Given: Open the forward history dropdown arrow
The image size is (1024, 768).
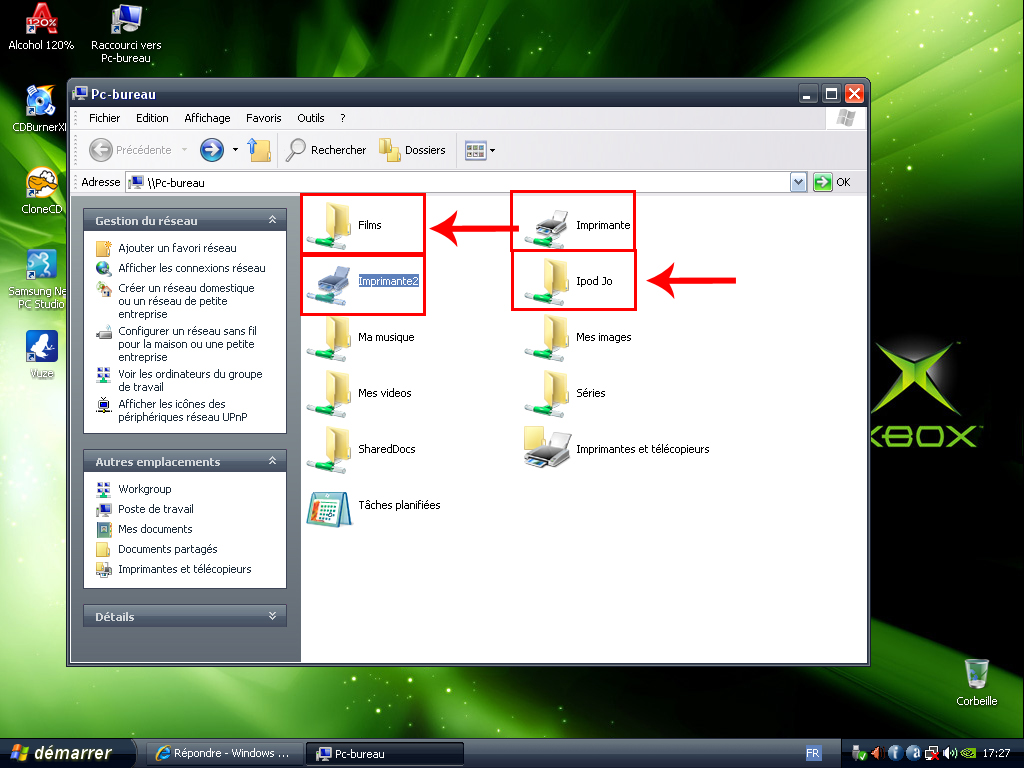Looking at the screenshot, I should click(235, 150).
